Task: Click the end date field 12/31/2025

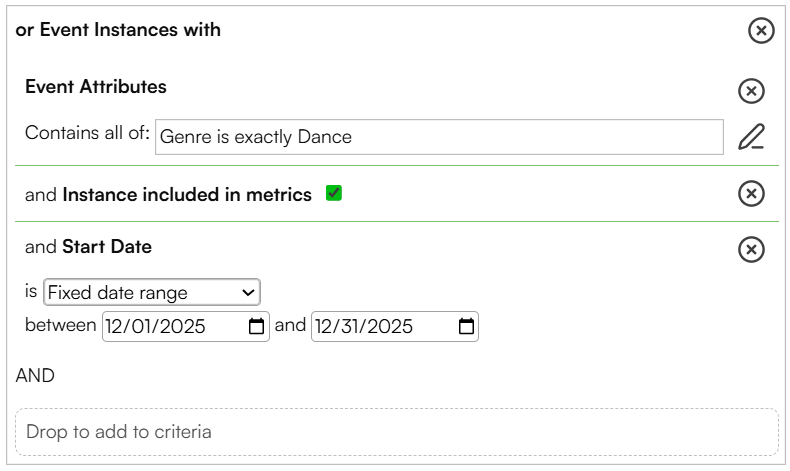Action: click(x=394, y=326)
